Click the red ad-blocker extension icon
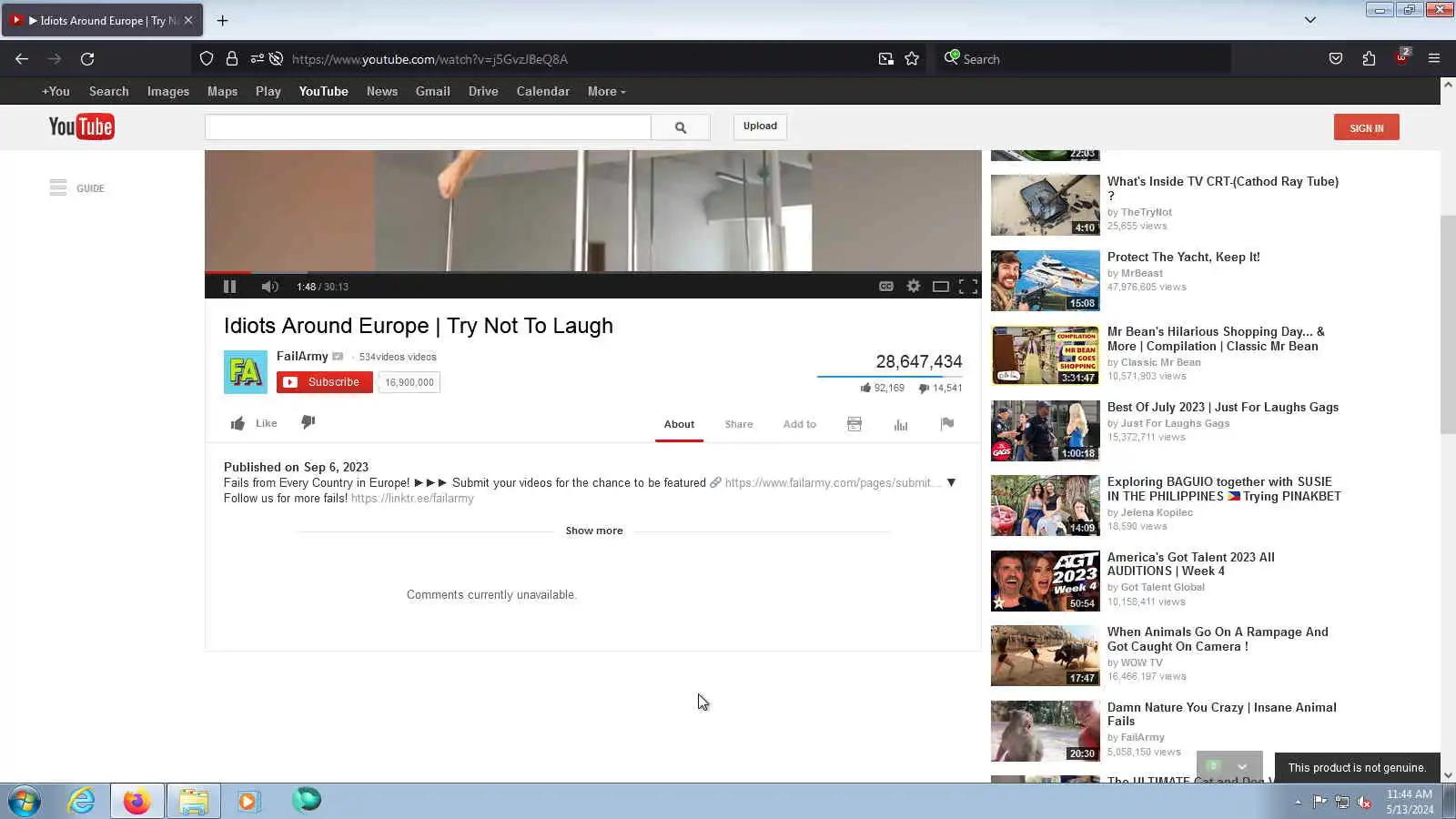1456x819 pixels. point(1401,57)
